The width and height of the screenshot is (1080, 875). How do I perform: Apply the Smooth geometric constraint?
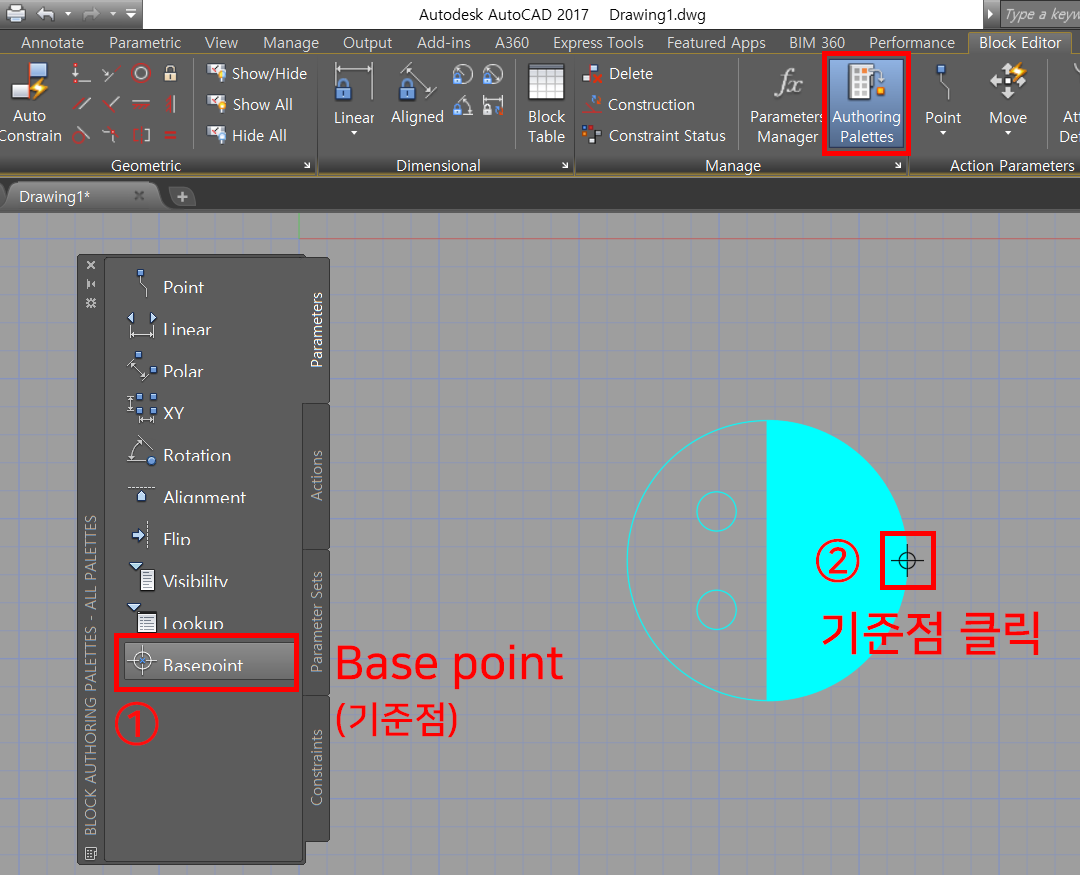point(110,135)
